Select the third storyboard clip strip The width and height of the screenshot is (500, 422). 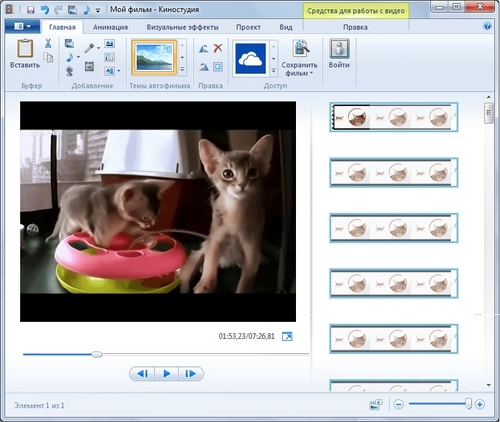394,228
